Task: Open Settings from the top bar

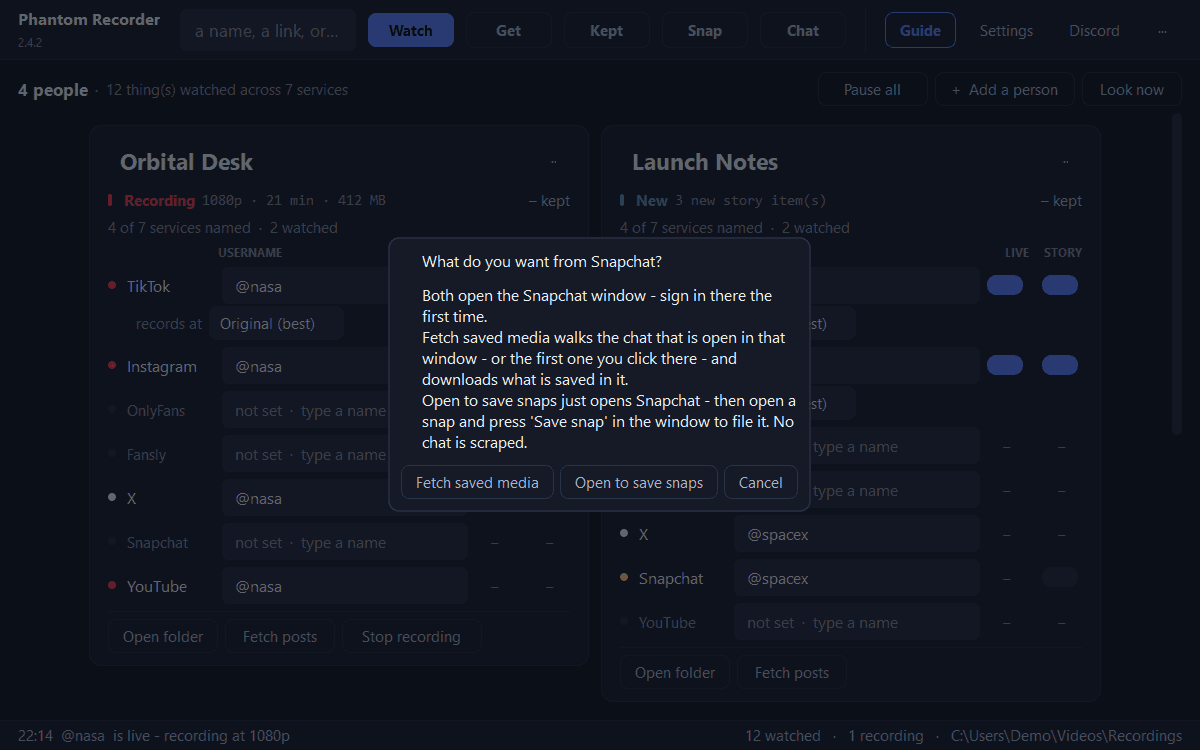Action: [1006, 31]
